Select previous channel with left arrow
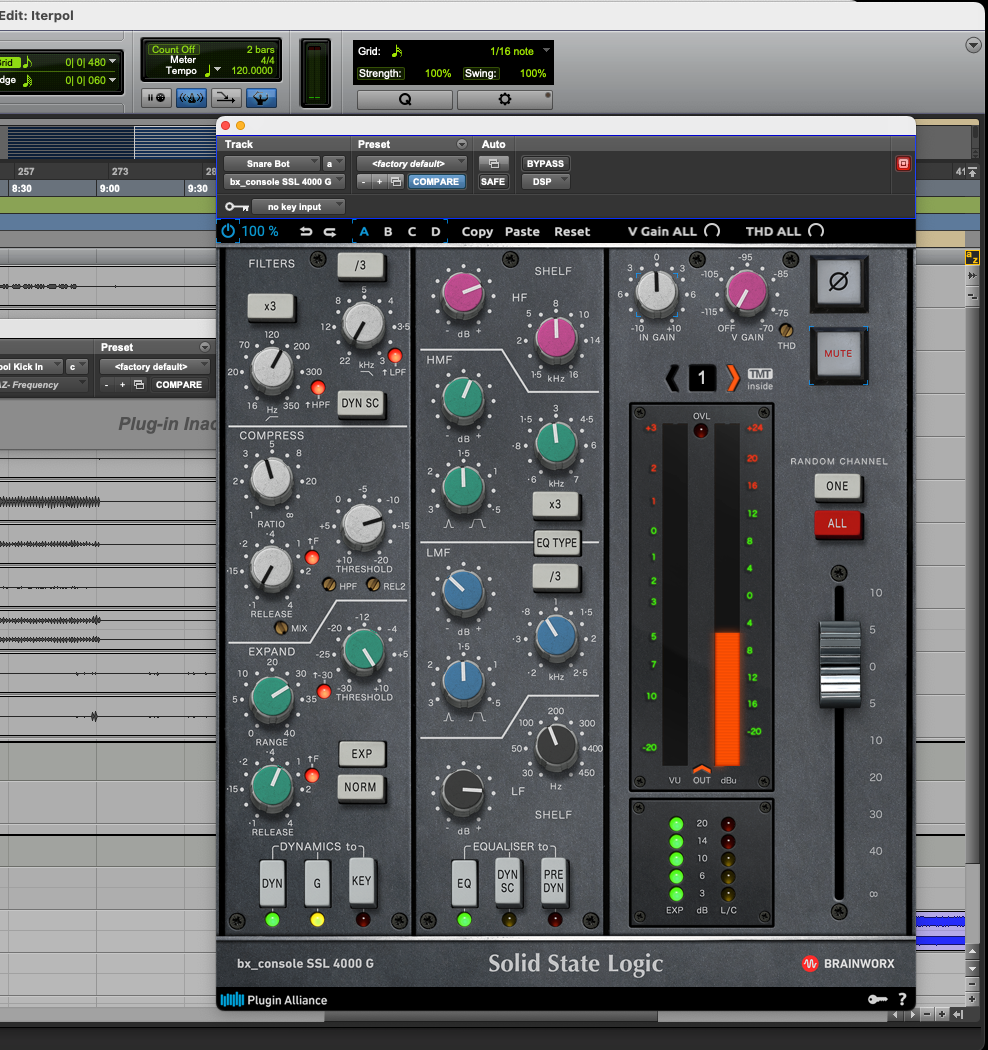The height and width of the screenshot is (1050, 988). (672, 378)
